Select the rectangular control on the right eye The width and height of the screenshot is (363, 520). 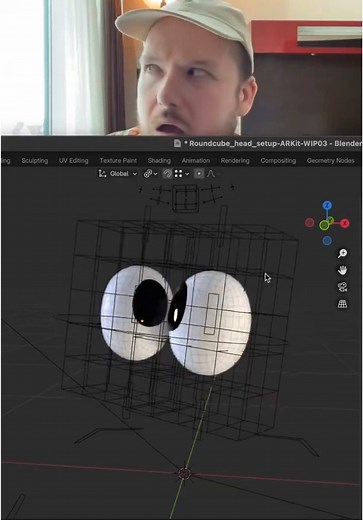(x=211, y=313)
